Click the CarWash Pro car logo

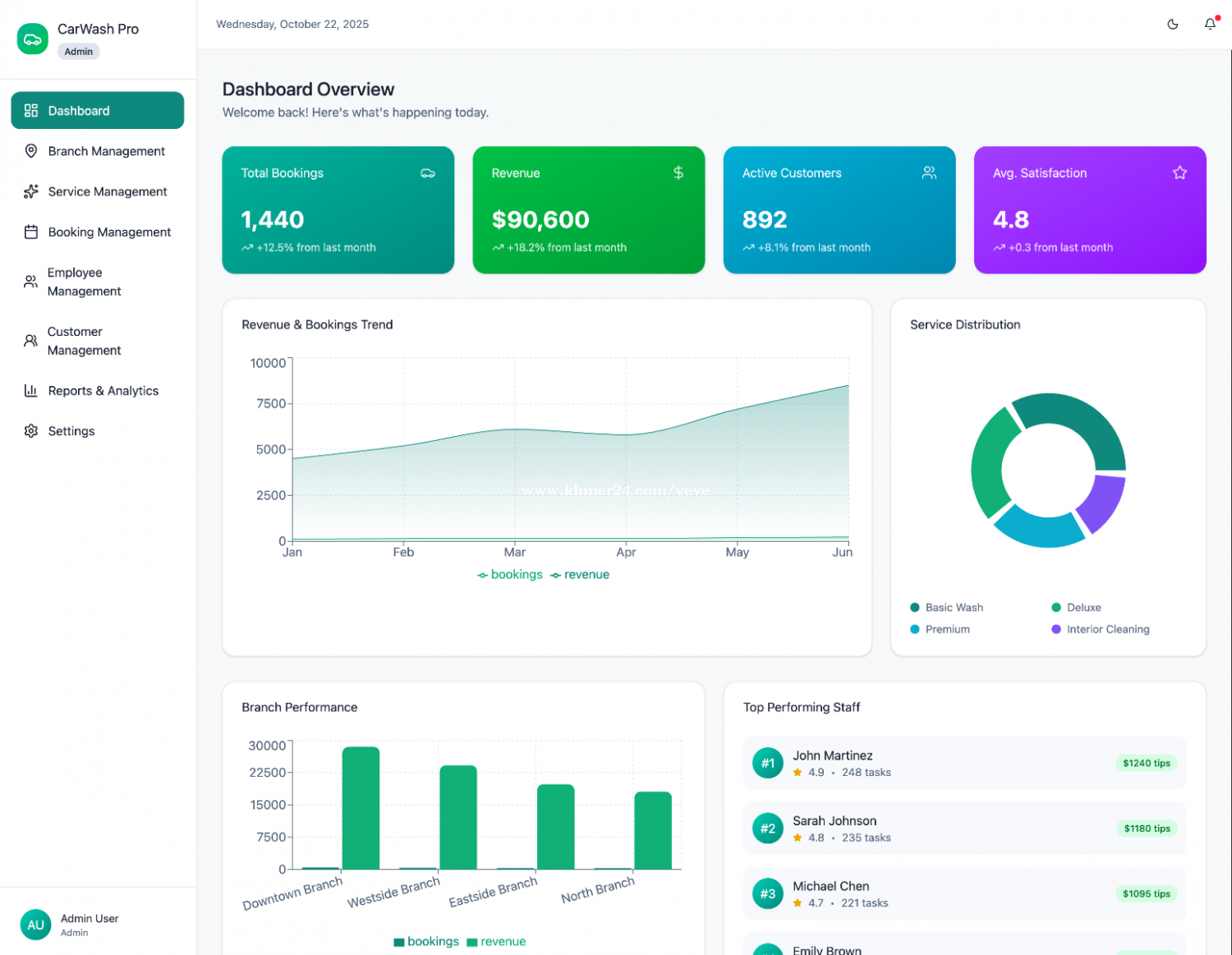(33, 39)
